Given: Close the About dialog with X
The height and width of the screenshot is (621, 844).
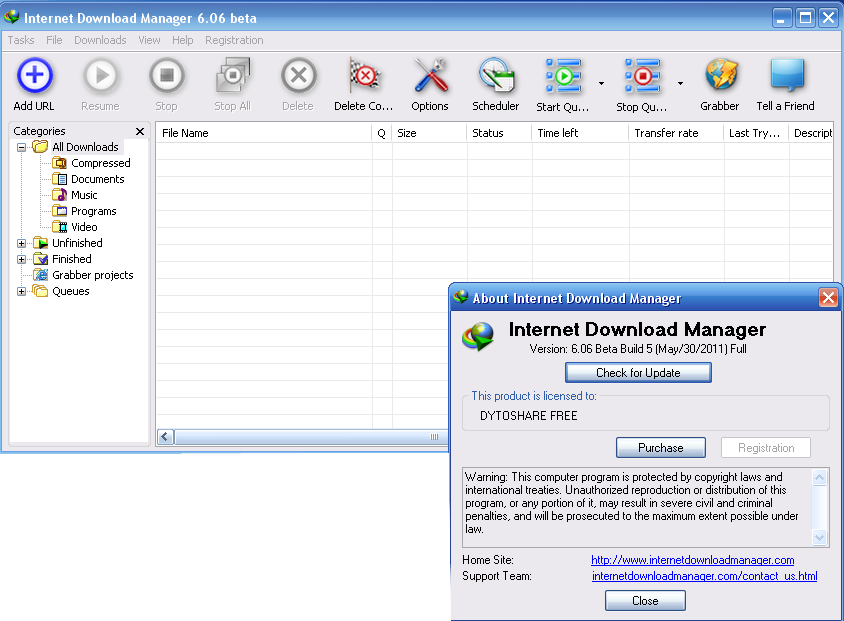Looking at the screenshot, I should (x=828, y=298).
